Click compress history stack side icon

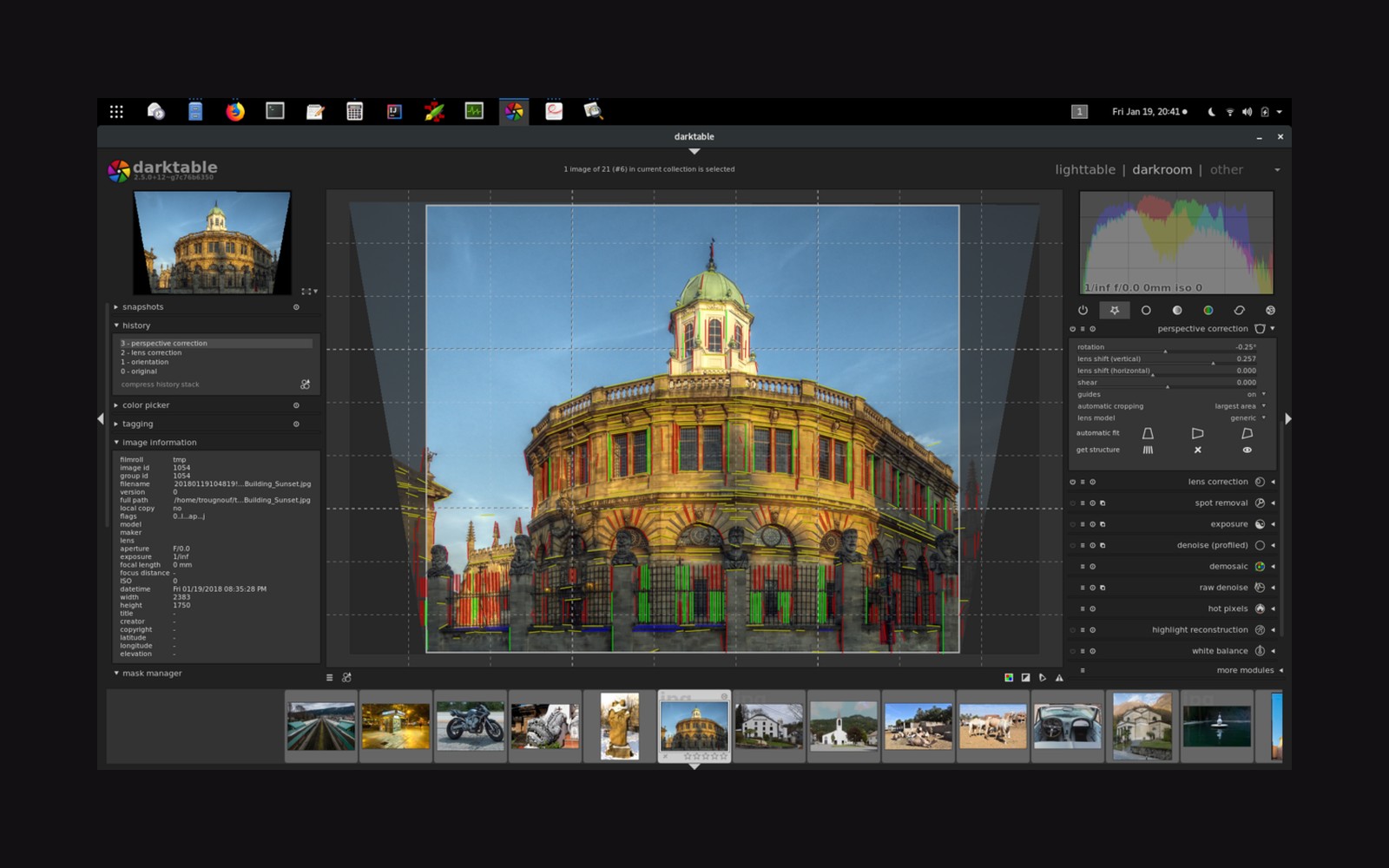pyautogui.click(x=305, y=384)
